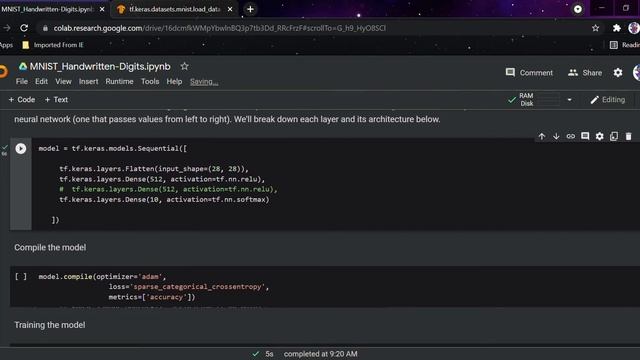The width and height of the screenshot is (640, 360).
Task: Click the 'Training the model' text cell
Action: tap(50, 325)
